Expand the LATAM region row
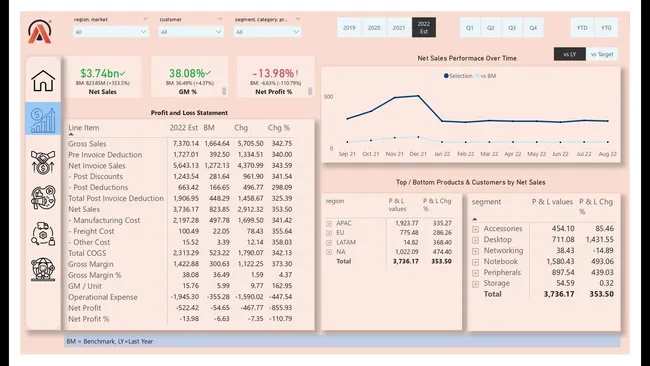The image size is (650, 366). click(329, 242)
